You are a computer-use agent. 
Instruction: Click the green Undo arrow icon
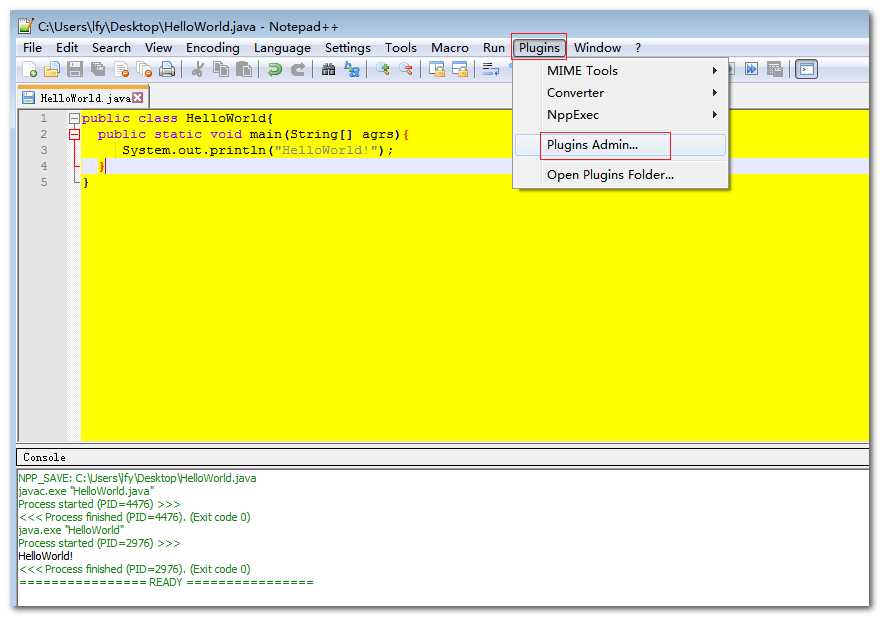coord(274,70)
